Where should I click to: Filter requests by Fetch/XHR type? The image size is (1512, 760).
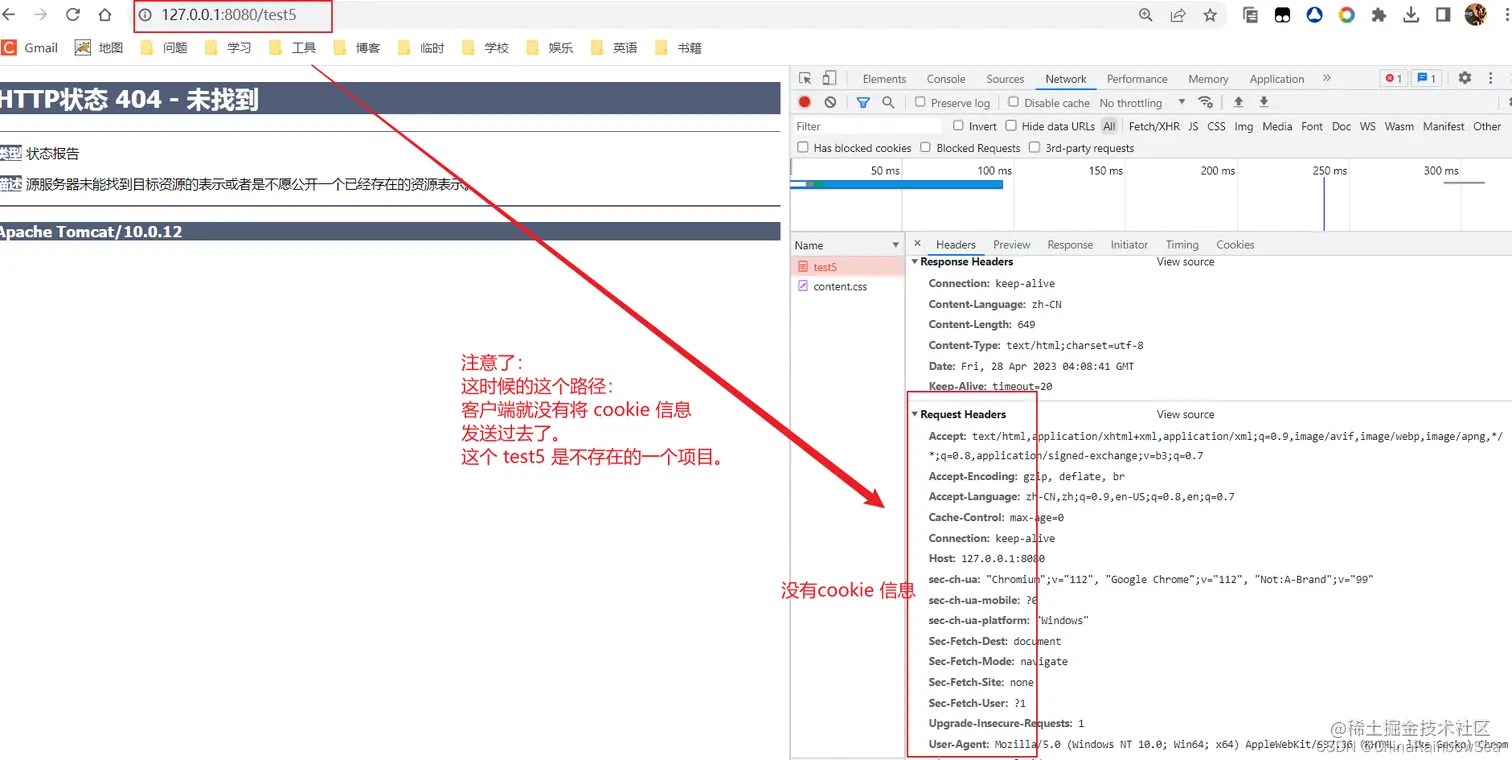pos(1154,127)
